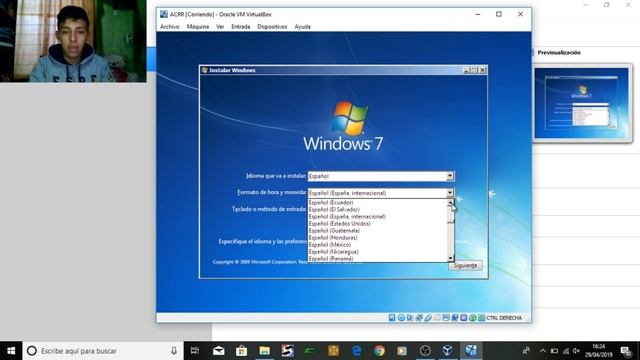Click the shared folders icon in VM status bar
This screenshot has height=360, width=640.
tap(437, 318)
